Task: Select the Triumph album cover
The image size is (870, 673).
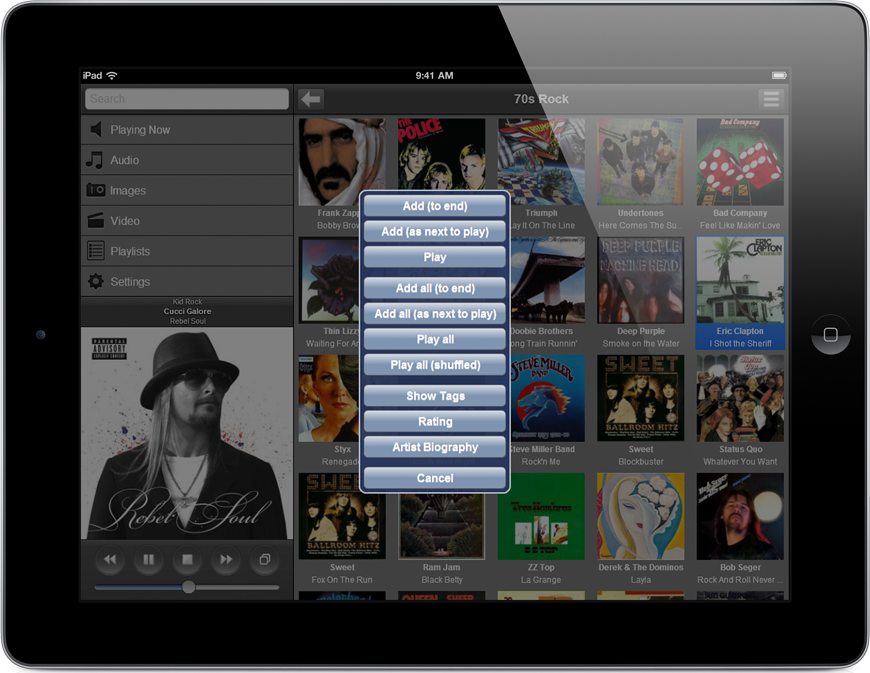Action: pyautogui.click(x=541, y=161)
